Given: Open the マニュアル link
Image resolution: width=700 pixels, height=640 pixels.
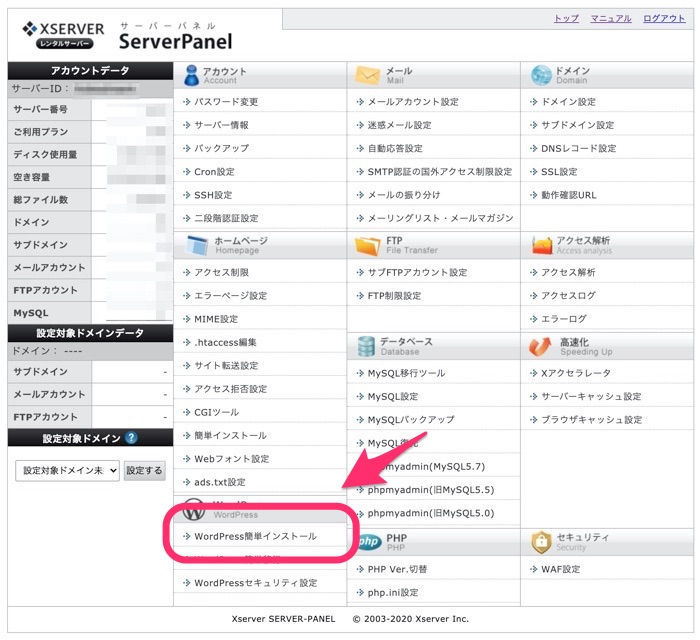Looking at the screenshot, I should [x=611, y=18].
